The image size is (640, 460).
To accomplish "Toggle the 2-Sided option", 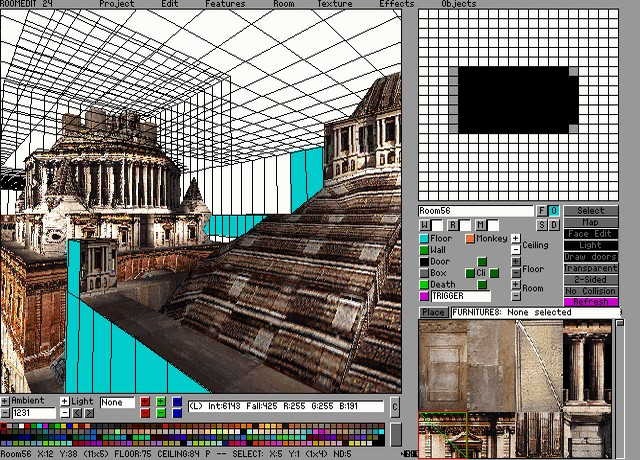I will [x=591, y=279].
